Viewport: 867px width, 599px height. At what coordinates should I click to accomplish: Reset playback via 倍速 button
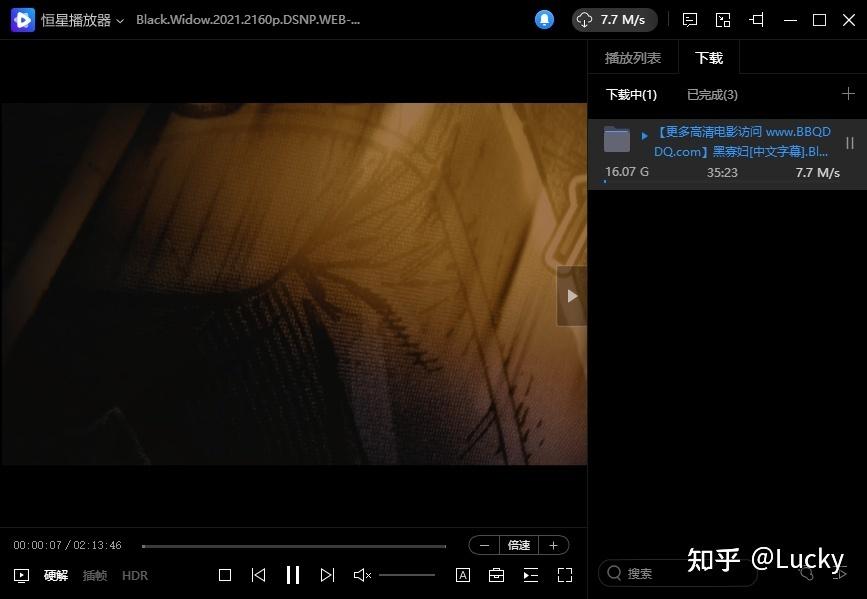(x=519, y=545)
